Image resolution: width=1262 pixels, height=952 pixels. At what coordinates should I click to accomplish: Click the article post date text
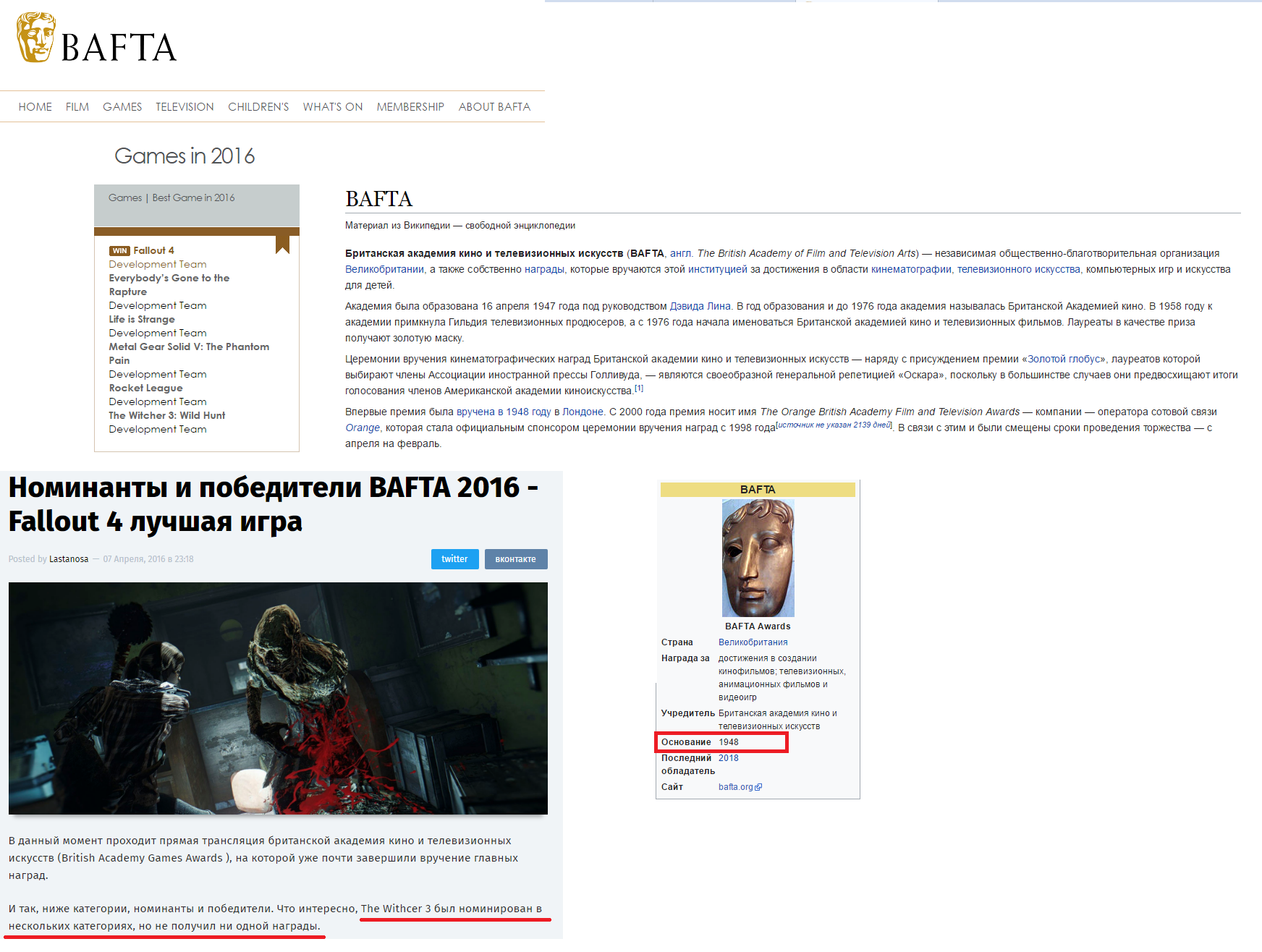148,559
